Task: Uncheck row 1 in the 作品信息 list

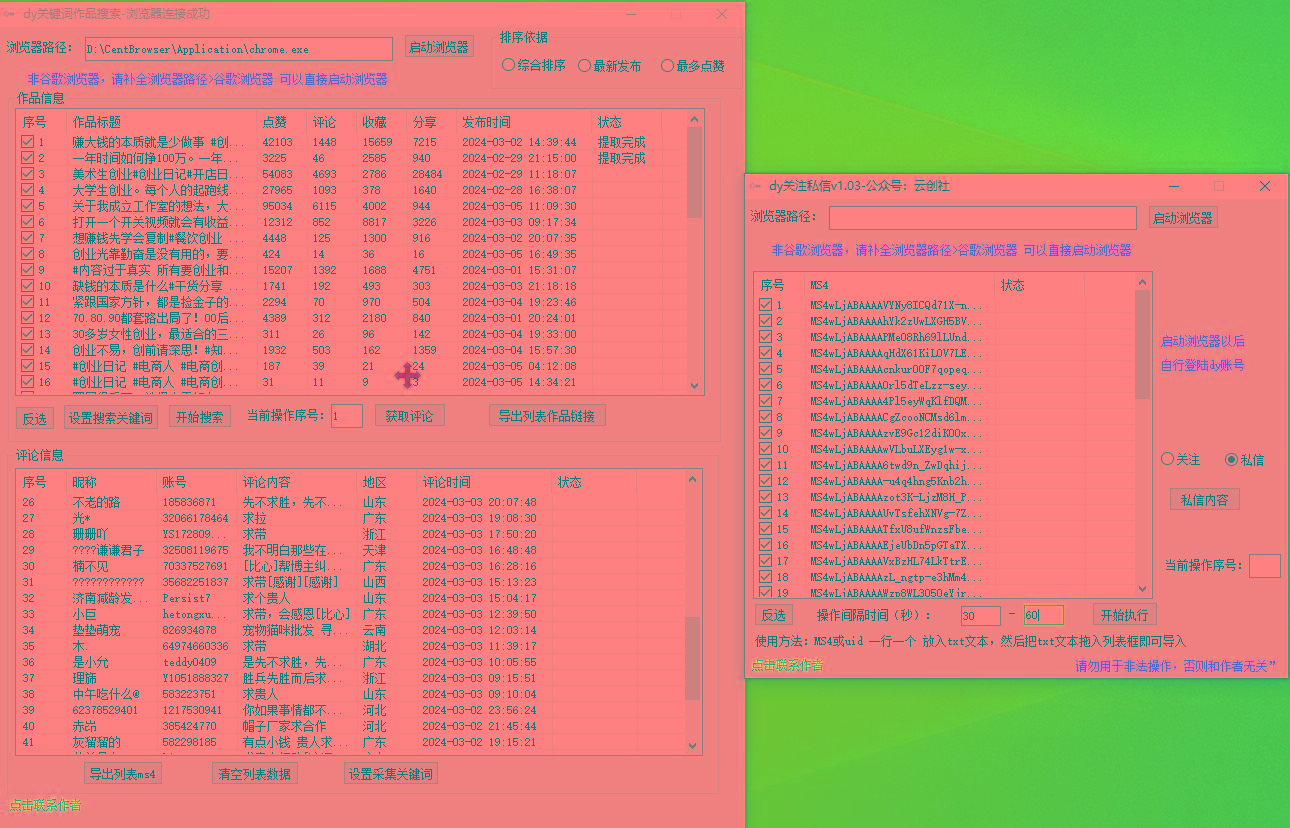Action: (x=27, y=140)
